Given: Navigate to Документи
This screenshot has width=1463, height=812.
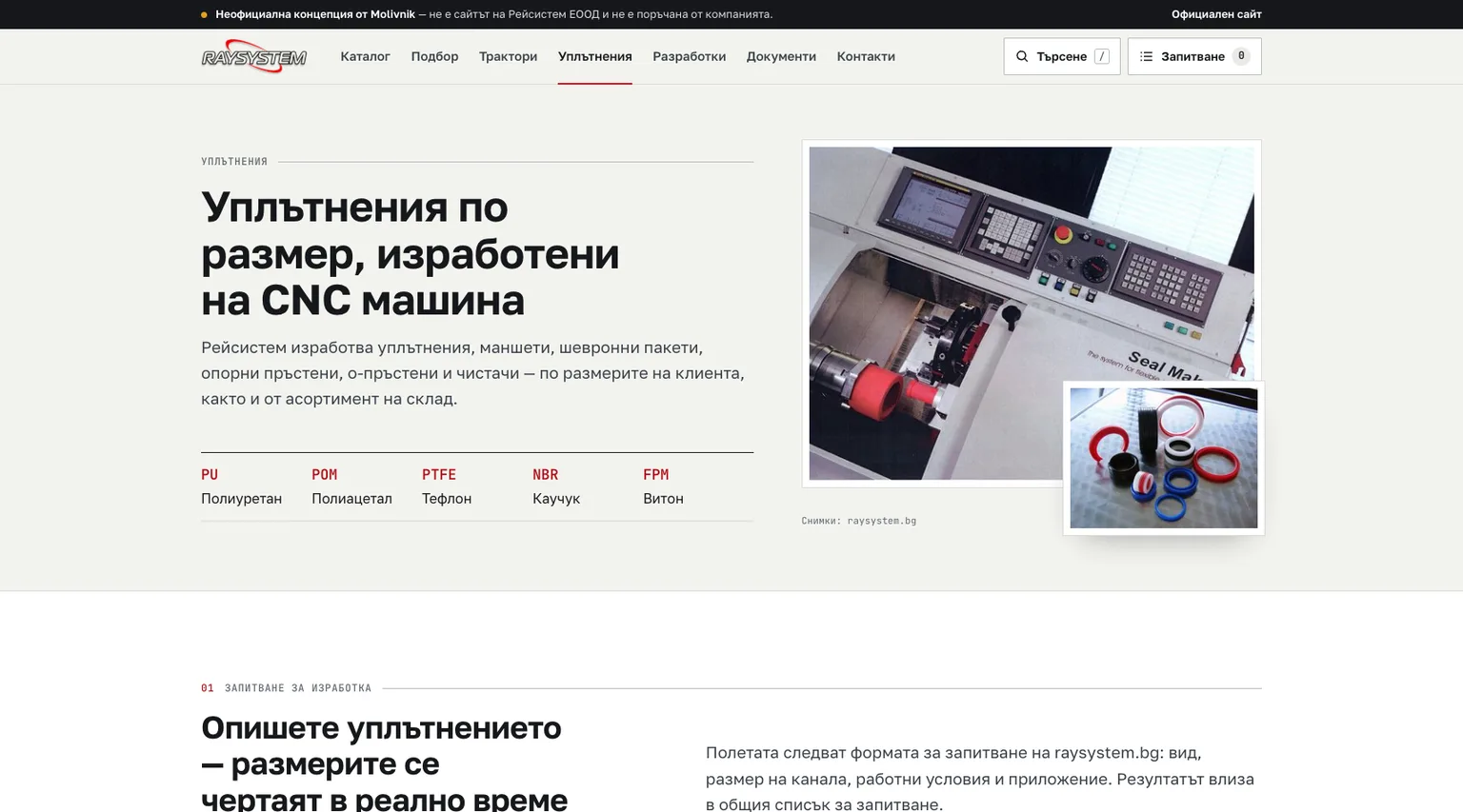Looking at the screenshot, I should tap(781, 56).
